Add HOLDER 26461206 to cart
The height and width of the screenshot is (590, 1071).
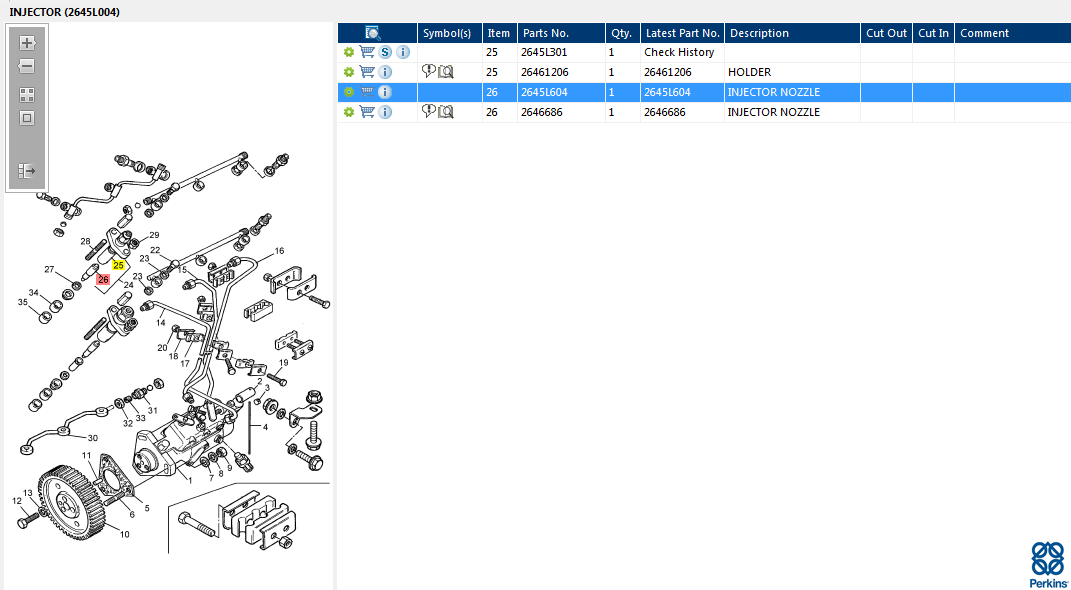coord(367,72)
